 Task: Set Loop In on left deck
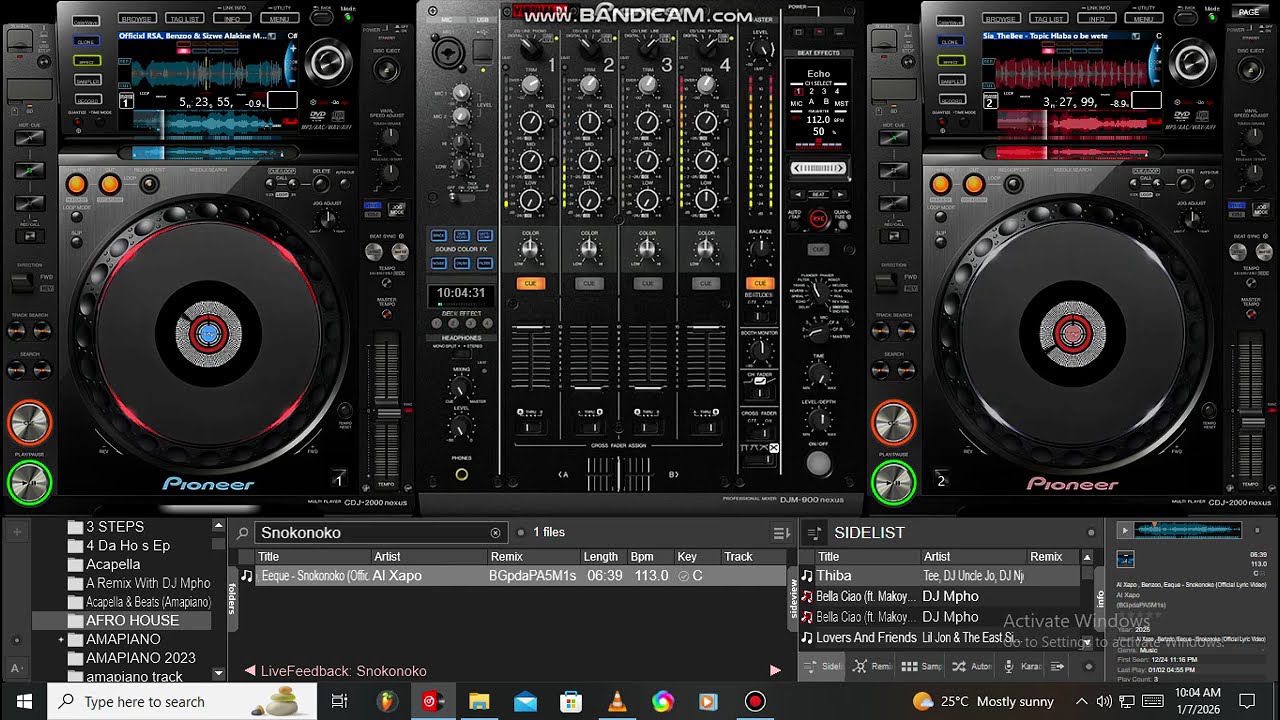[77, 184]
